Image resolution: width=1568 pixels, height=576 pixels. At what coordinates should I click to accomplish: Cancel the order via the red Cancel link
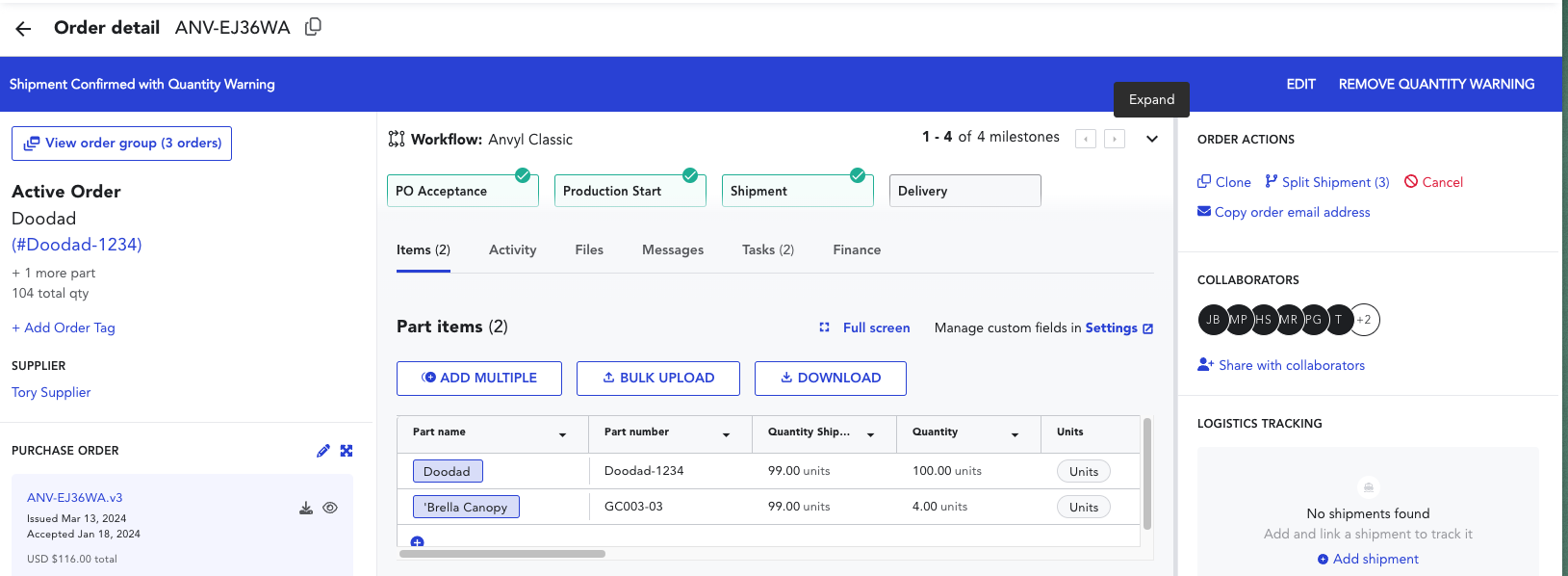[x=1434, y=182]
